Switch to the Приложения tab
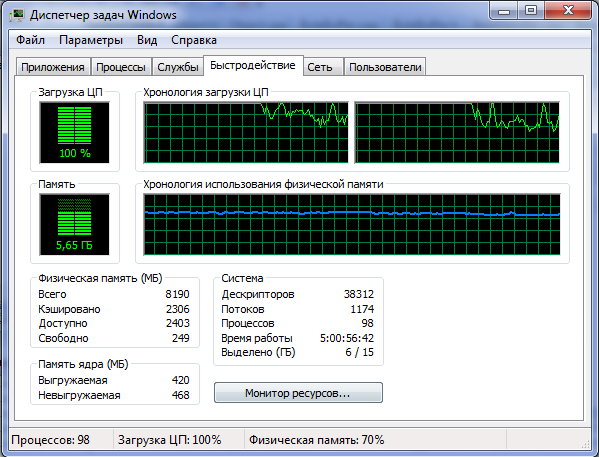 53,67
